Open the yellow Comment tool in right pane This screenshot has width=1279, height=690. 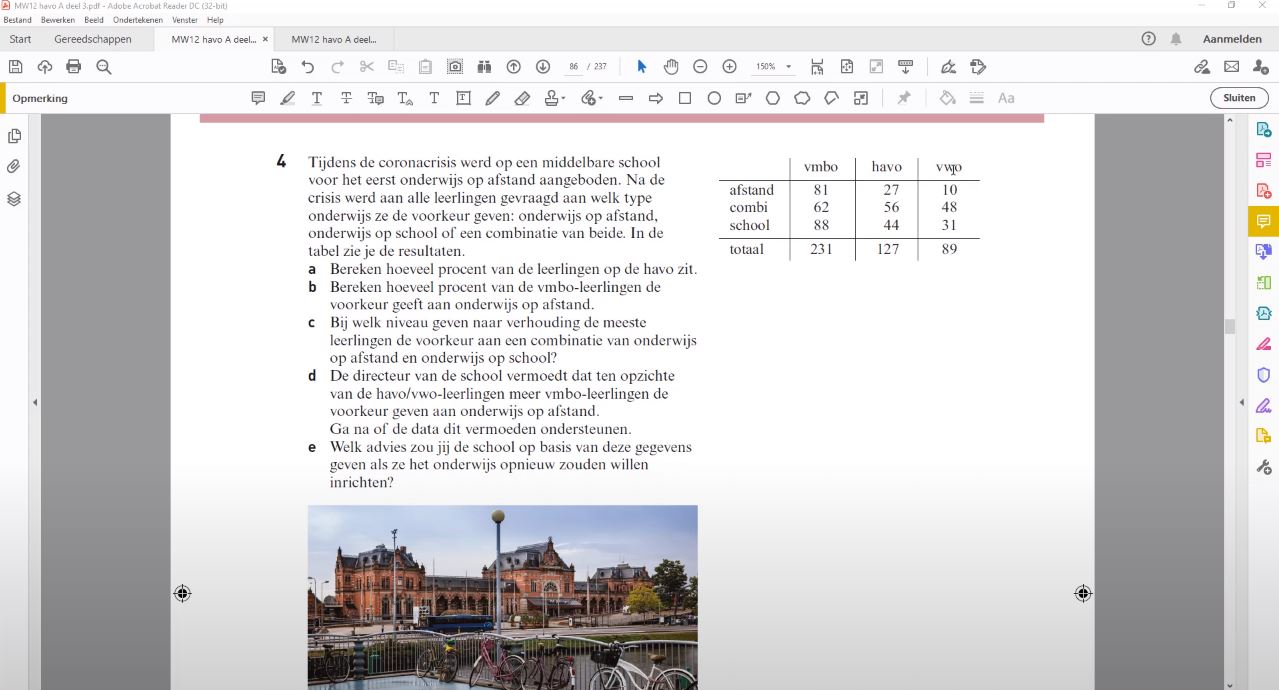click(1263, 221)
